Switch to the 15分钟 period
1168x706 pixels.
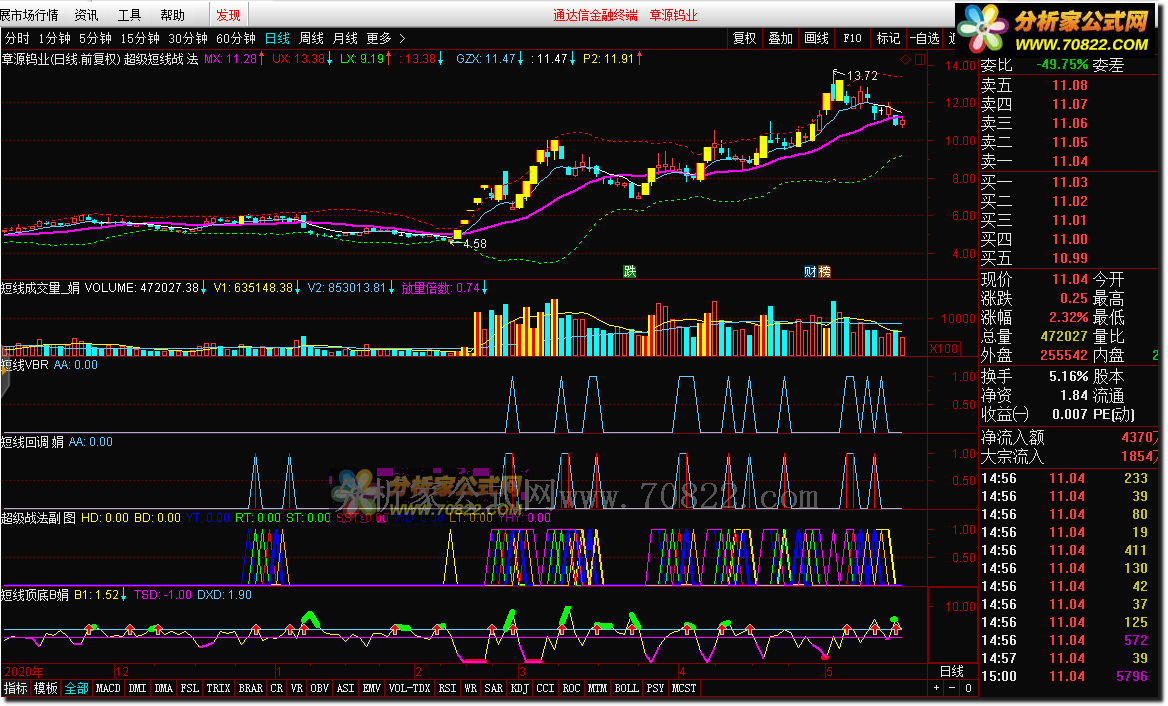[x=140, y=38]
